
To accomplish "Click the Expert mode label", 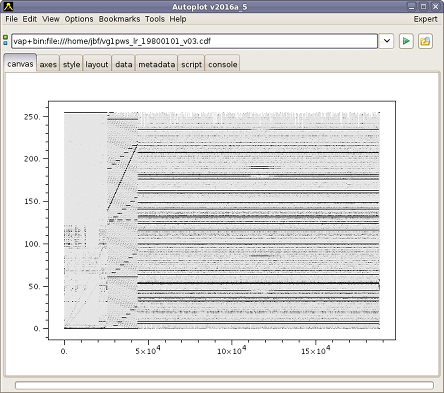I will click(x=425, y=19).
